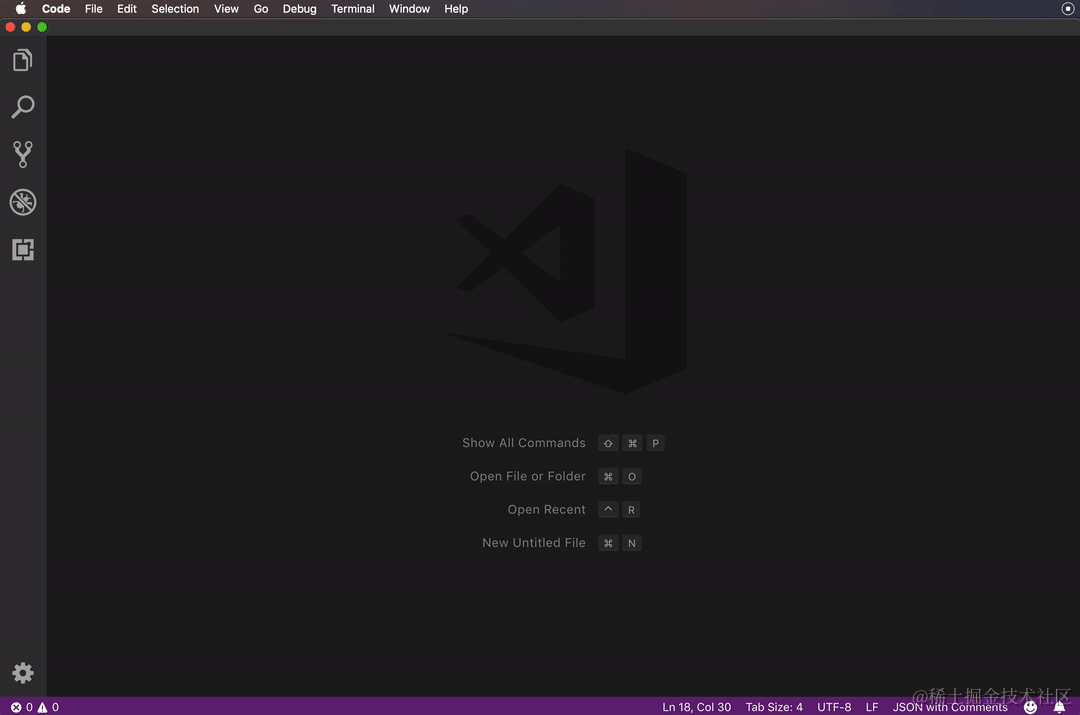1080x715 pixels.
Task: Open the Code application menu
Action: click(x=56, y=8)
